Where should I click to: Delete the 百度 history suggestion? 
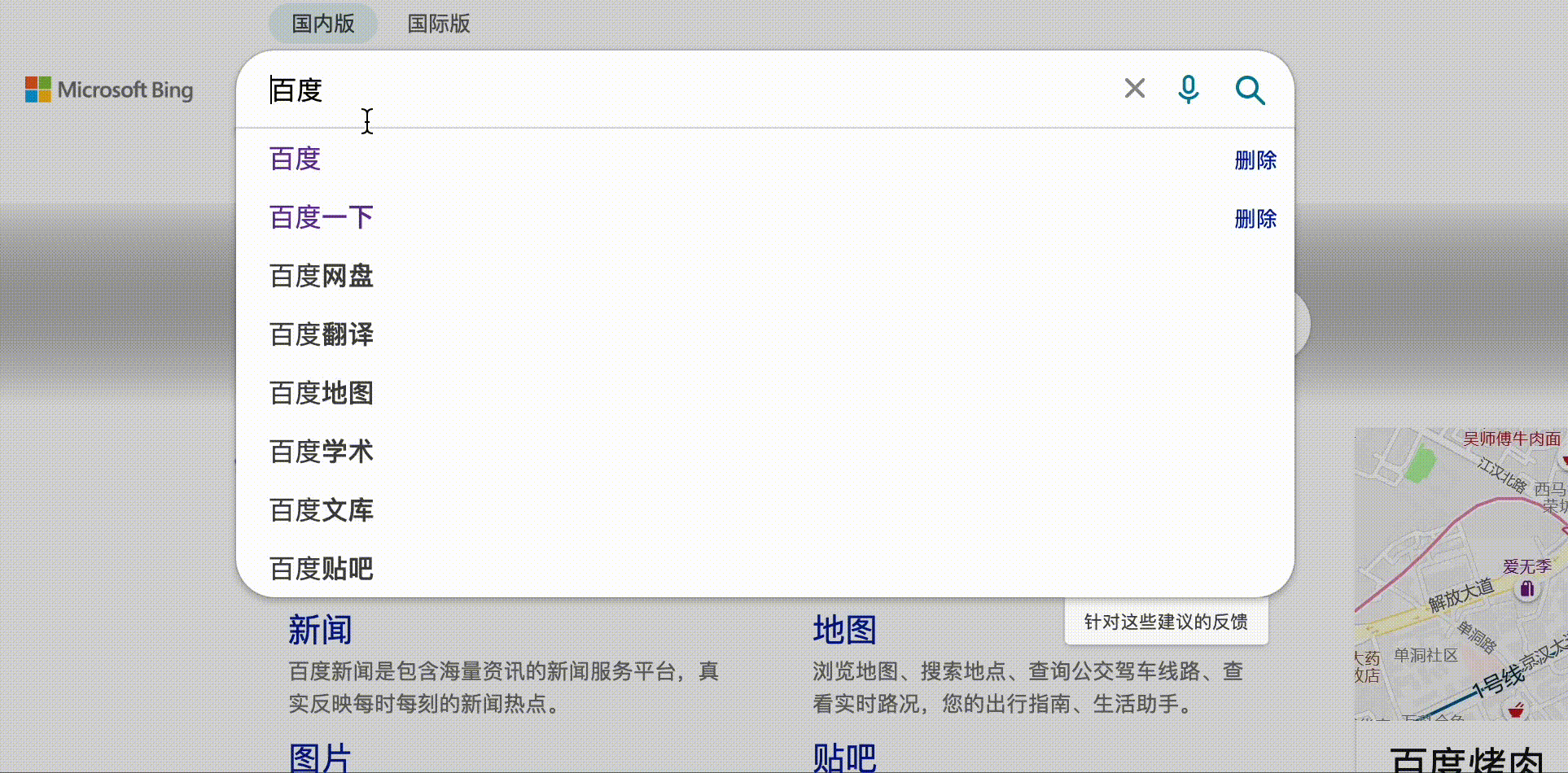1255,160
